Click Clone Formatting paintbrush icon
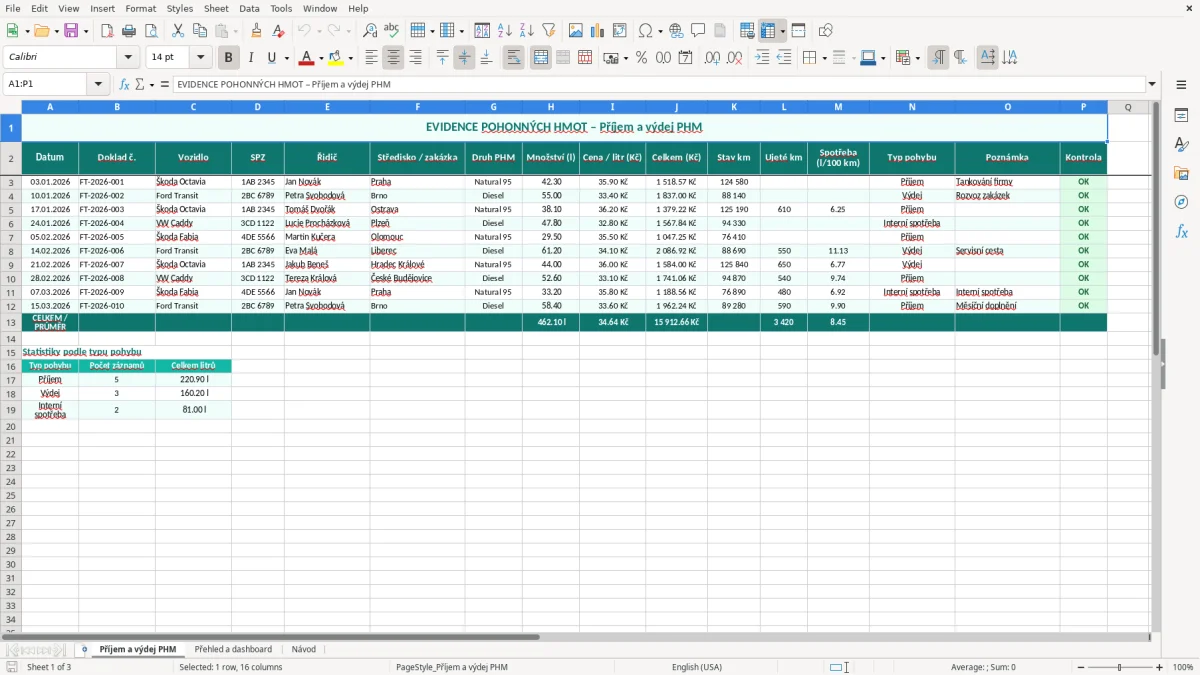 pos(257,31)
